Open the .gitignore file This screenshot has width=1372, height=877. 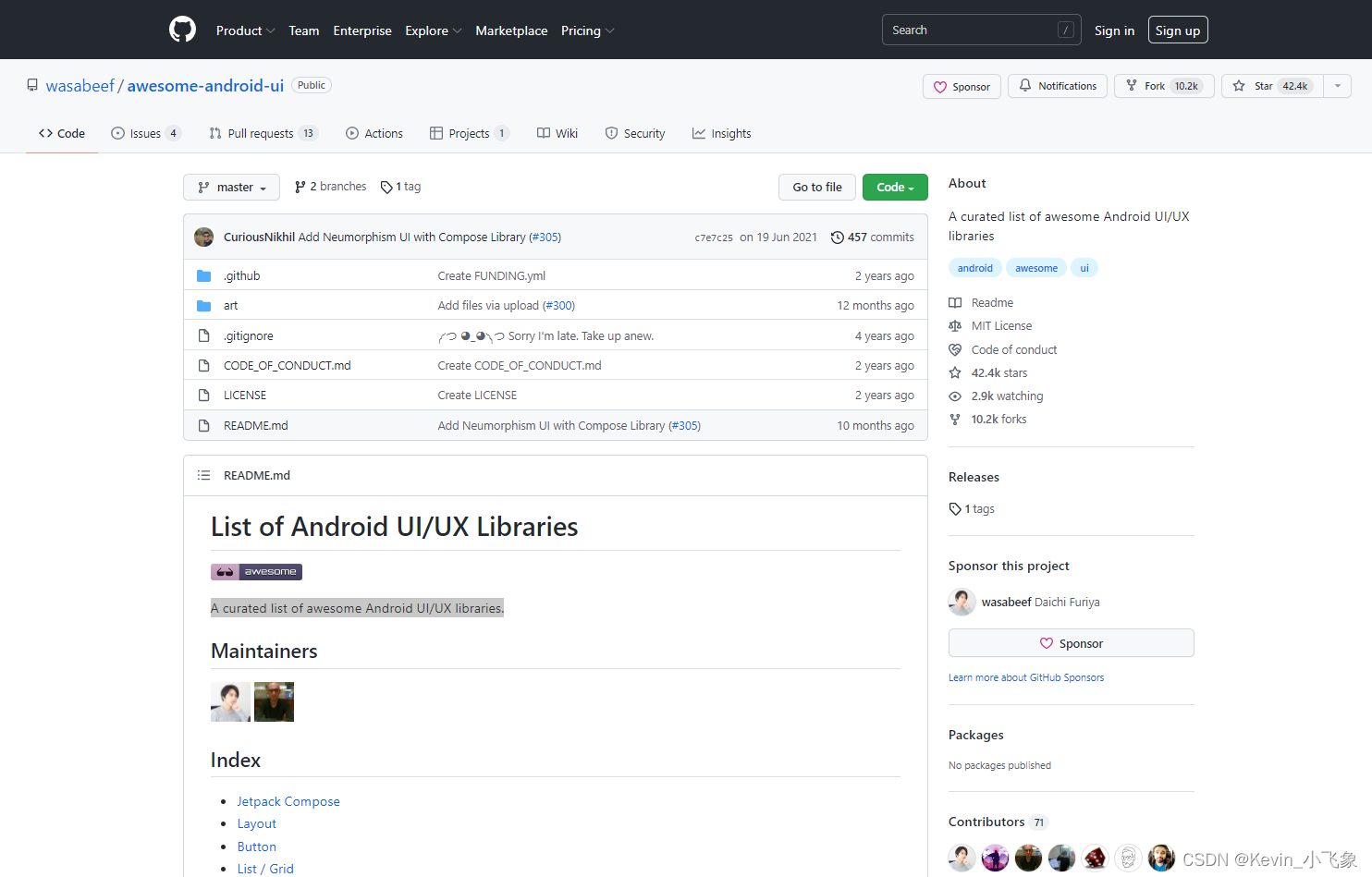point(249,335)
